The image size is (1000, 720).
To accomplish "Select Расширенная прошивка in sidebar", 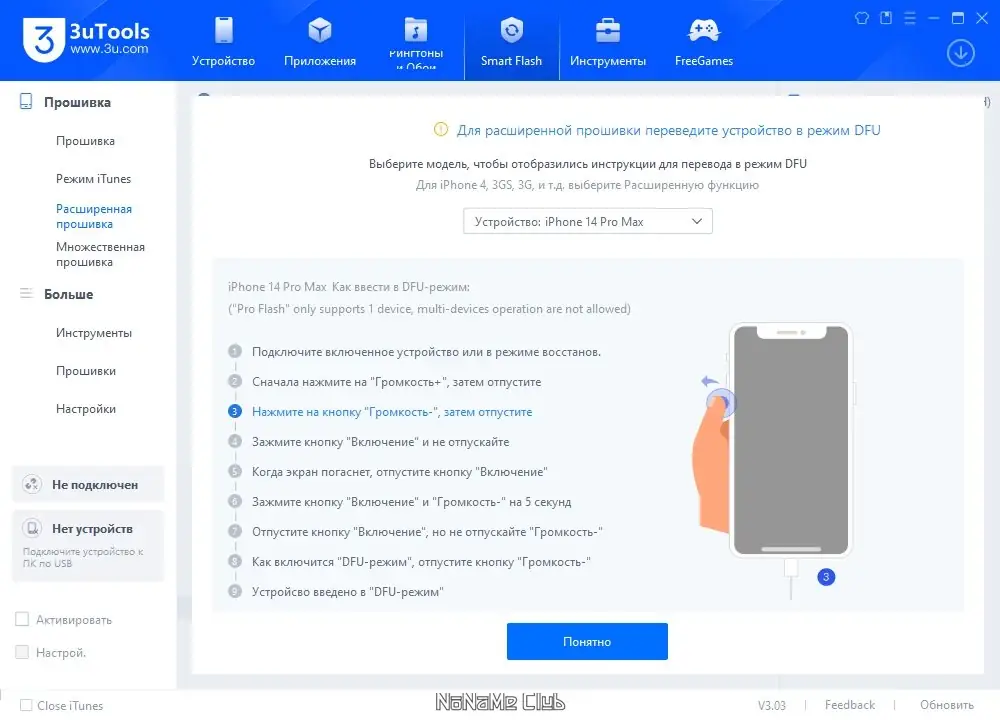I will pos(94,216).
